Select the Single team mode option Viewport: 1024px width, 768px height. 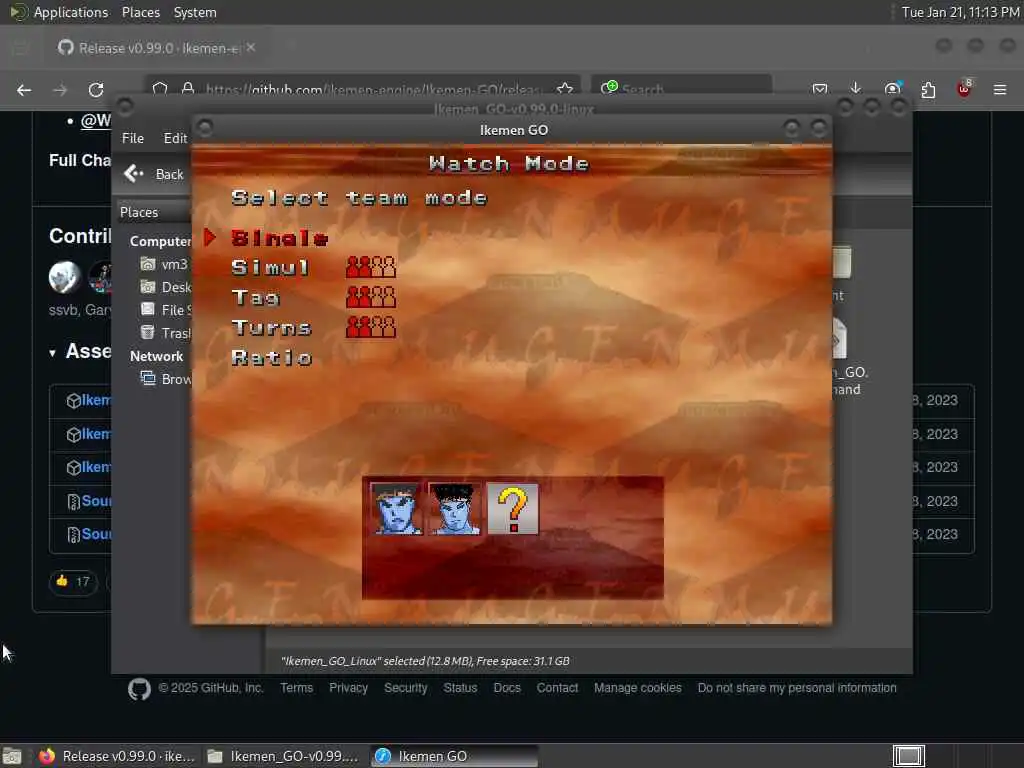click(280, 238)
